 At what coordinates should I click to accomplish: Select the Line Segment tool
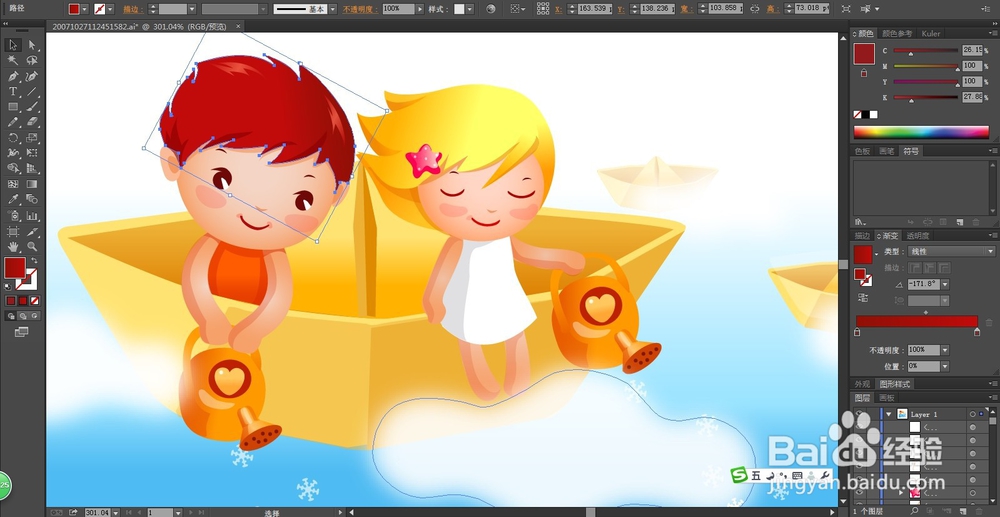point(32,91)
